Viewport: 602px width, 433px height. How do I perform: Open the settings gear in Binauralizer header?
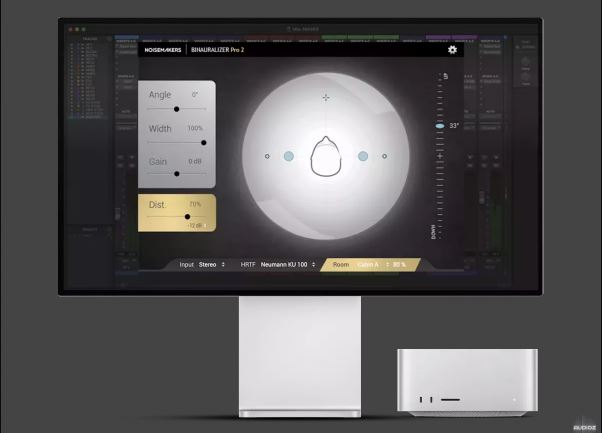[452, 50]
